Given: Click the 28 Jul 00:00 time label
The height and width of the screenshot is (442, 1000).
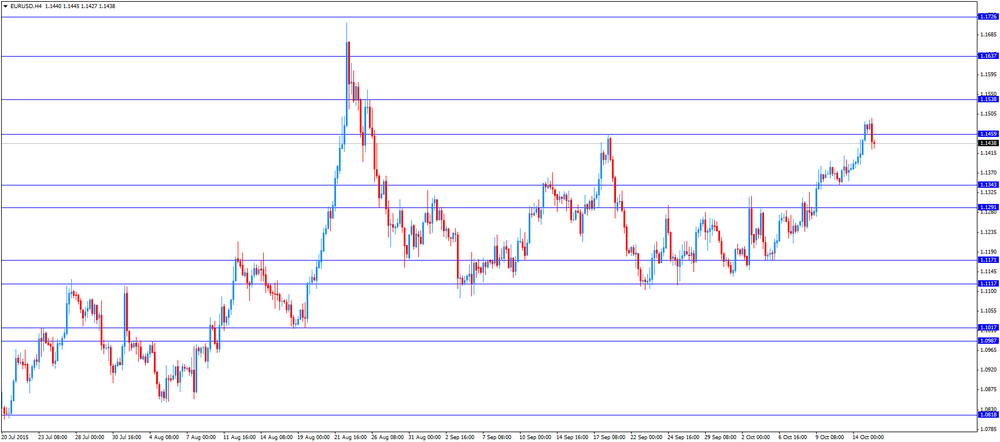Looking at the screenshot, I should tap(89, 438).
